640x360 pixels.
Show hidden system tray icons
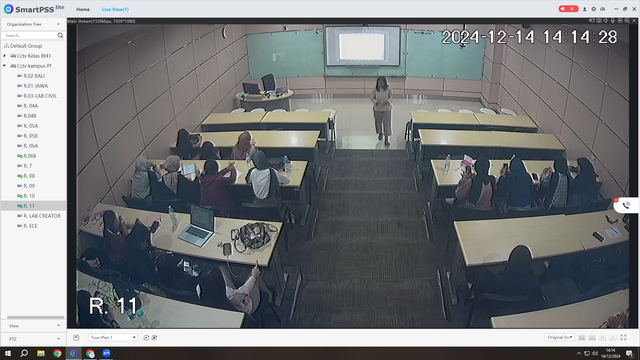coord(578,353)
